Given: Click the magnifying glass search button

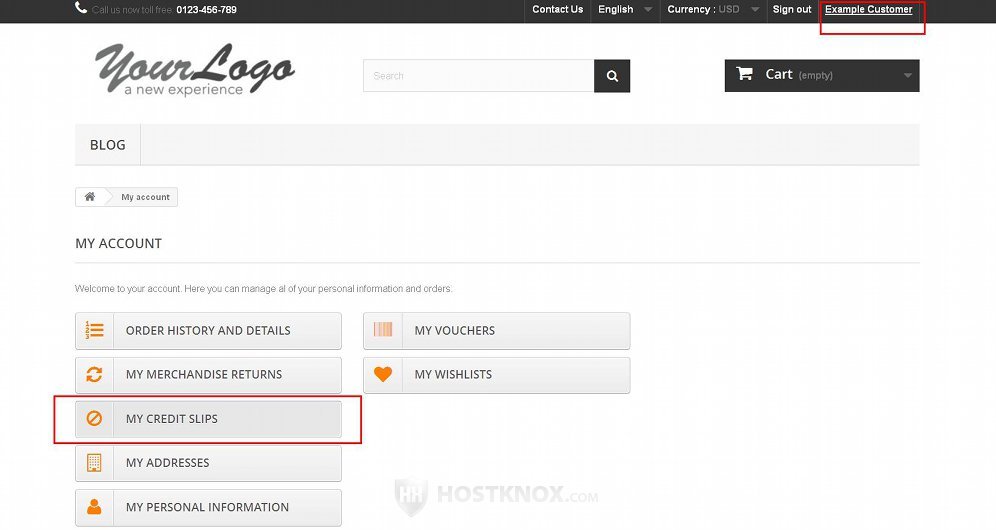Looking at the screenshot, I should (612, 76).
